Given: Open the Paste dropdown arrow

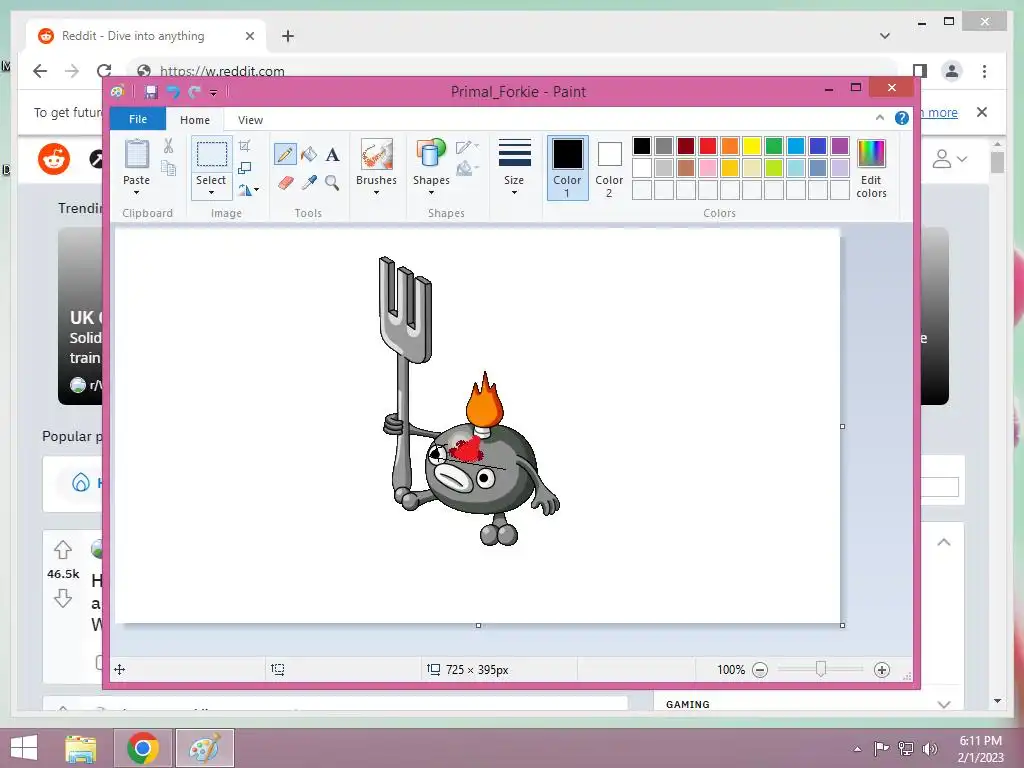Looking at the screenshot, I should click(x=136, y=193).
